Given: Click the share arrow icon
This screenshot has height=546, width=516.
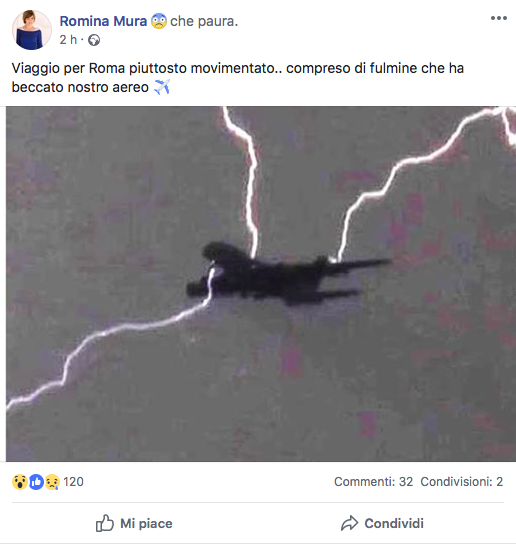Looking at the screenshot, I should (x=349, y=523).
